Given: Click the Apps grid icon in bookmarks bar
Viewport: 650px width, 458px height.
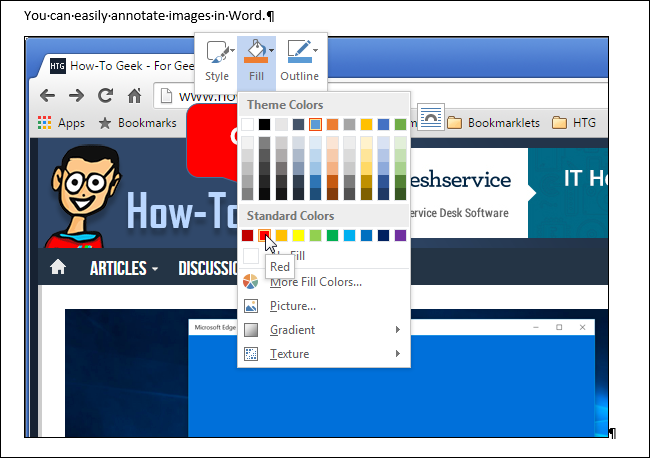Looking at the screenshot, I should pyautogui.click(x=44, y=123).
